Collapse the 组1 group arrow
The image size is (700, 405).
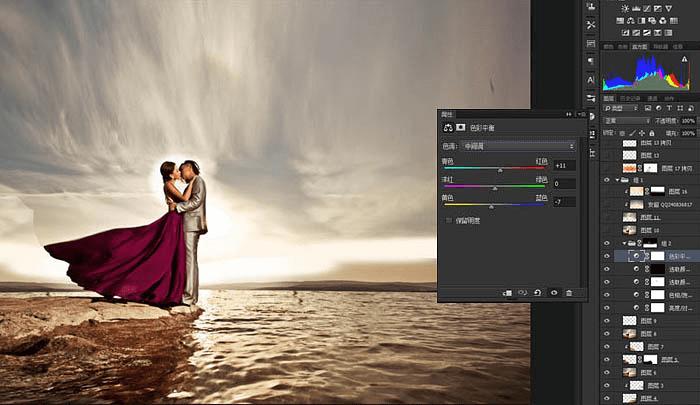click(617, 180)
